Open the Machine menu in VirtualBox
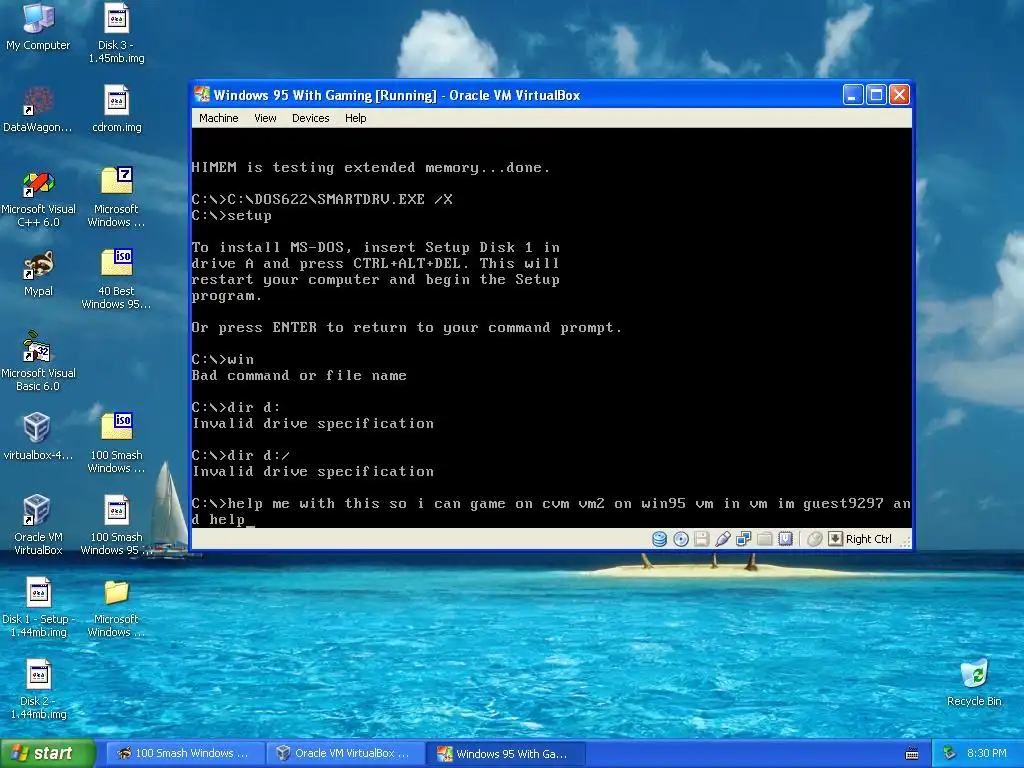 [219, 118]
